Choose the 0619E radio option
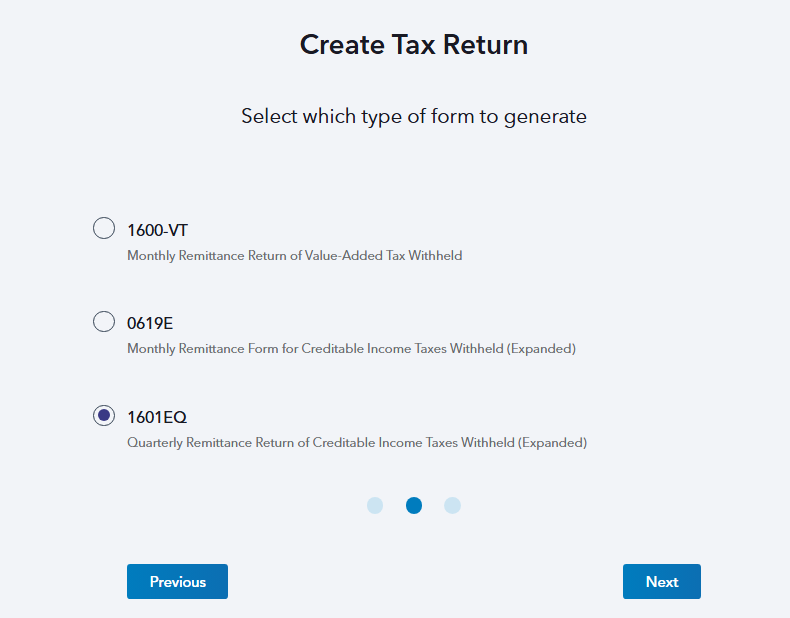This screenshot has height=618, width=790. [x=104, y=322]
